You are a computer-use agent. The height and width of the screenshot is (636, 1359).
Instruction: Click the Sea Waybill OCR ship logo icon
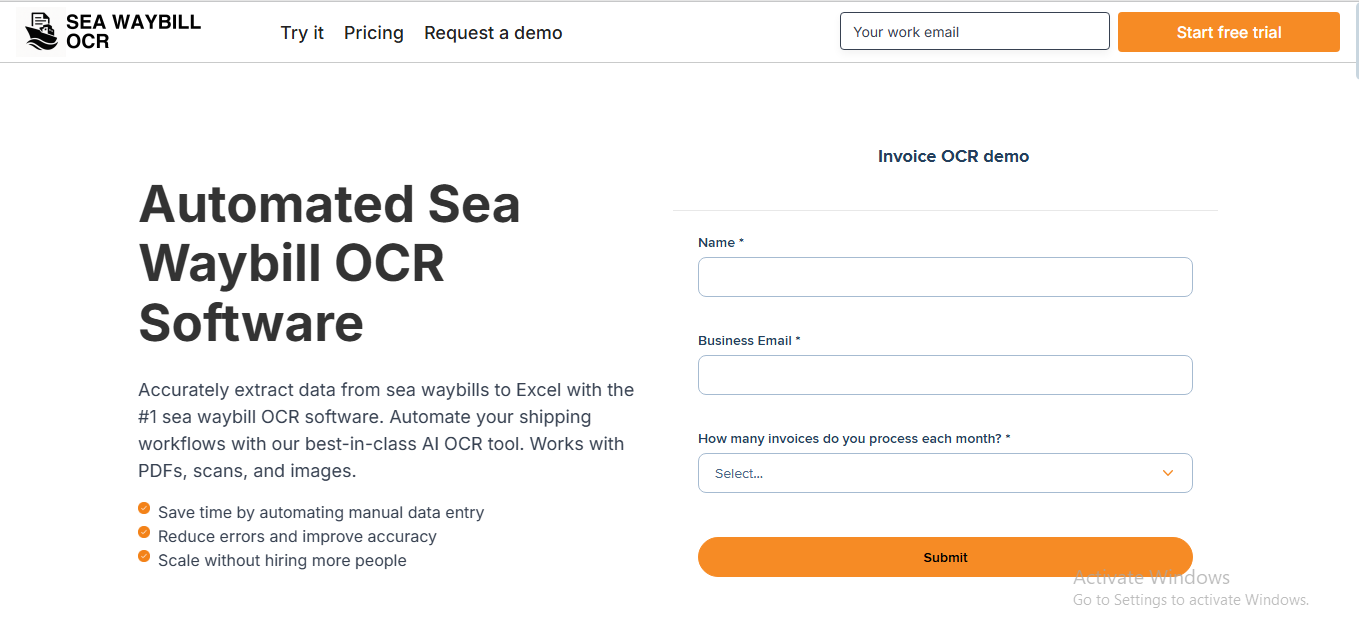click(x=41, y=32)
